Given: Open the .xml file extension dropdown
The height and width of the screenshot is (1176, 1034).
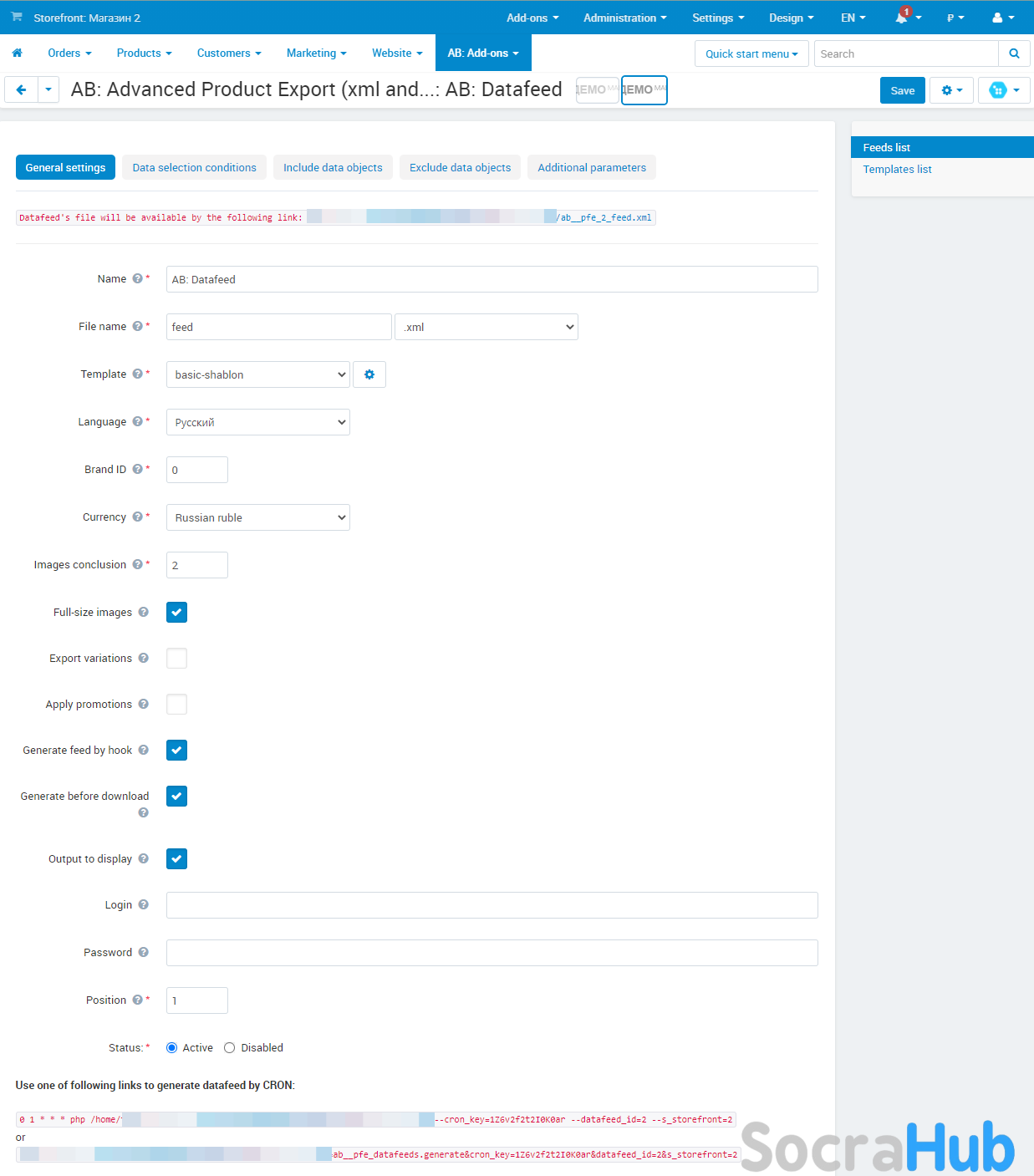Looking at the screenshot, I should (486, 327).
